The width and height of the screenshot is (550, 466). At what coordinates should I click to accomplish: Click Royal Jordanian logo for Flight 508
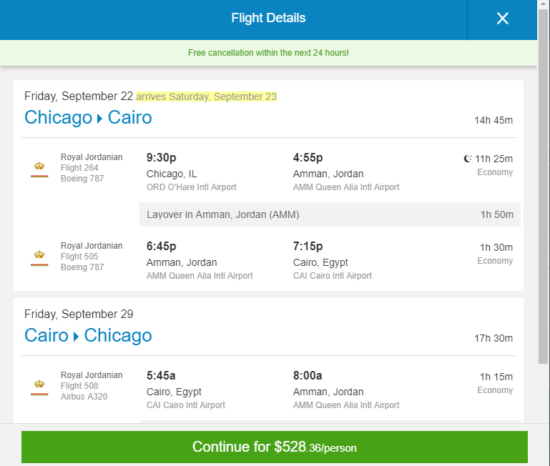pos(39,387)
